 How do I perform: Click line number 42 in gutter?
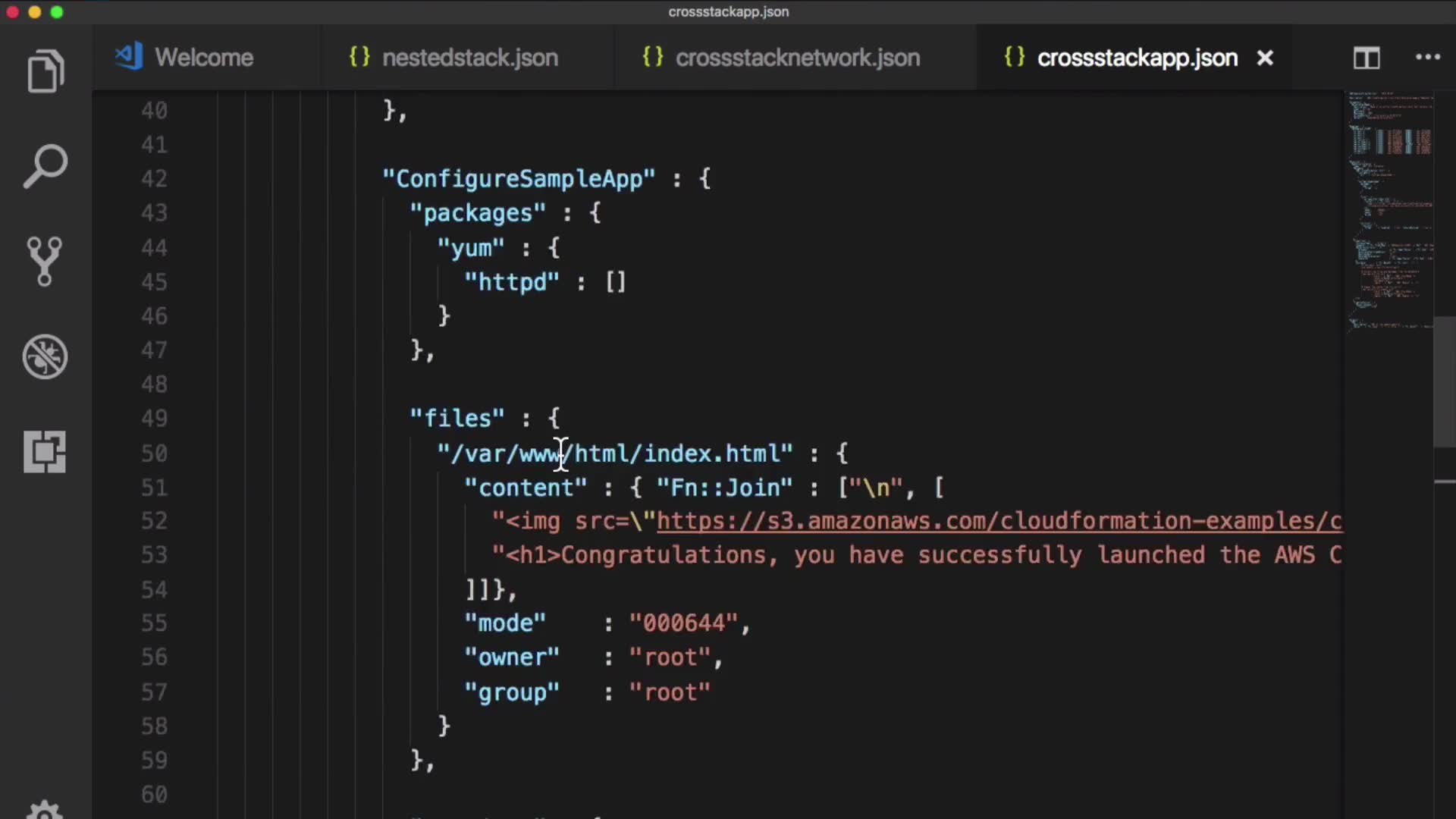click(x=154, y=179)
